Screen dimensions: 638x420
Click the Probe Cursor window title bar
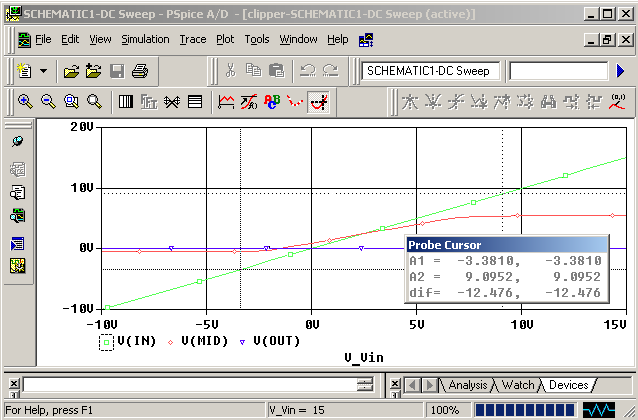(x=507, y=245)
